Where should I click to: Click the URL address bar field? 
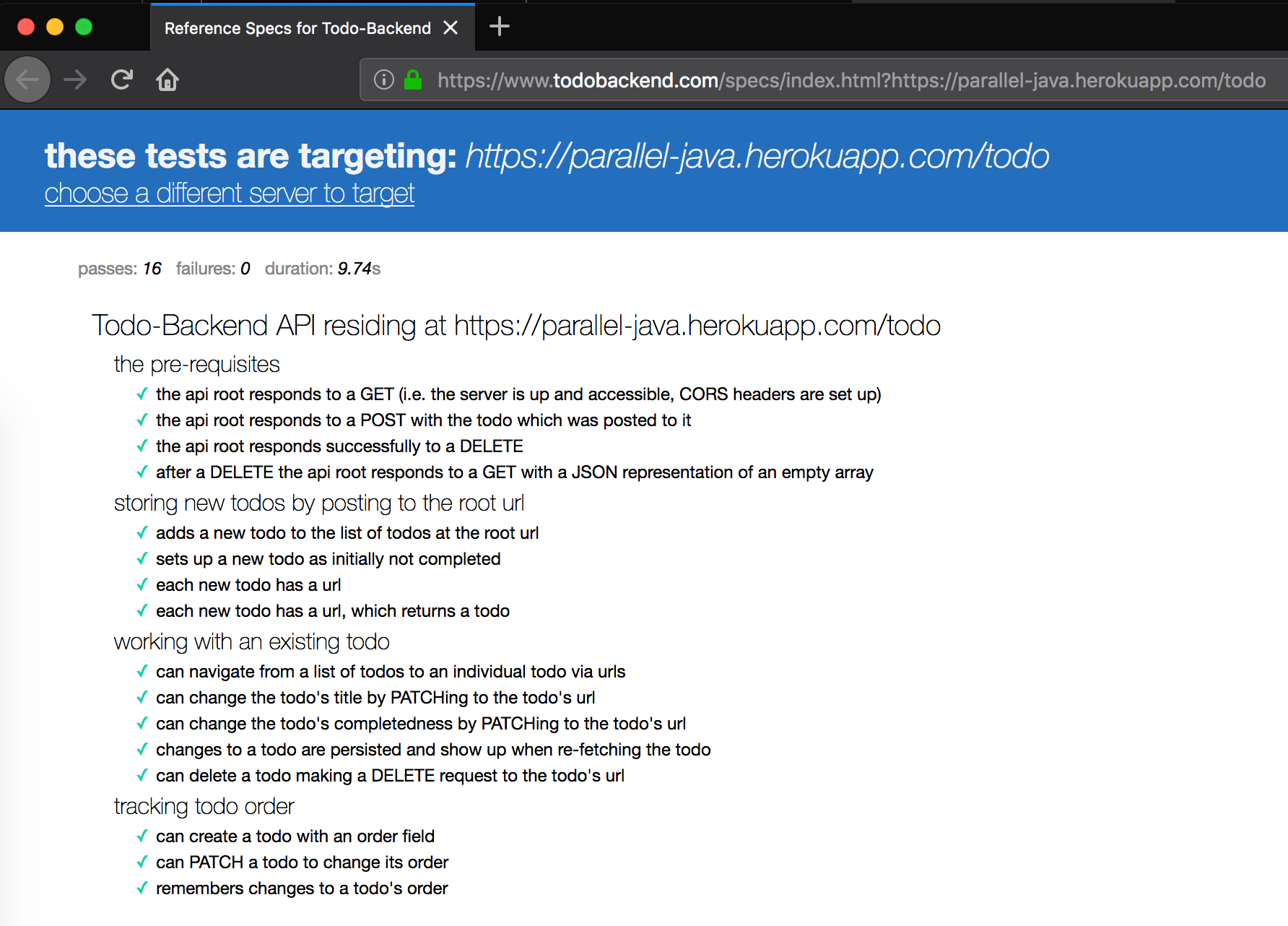coord(850,80)
